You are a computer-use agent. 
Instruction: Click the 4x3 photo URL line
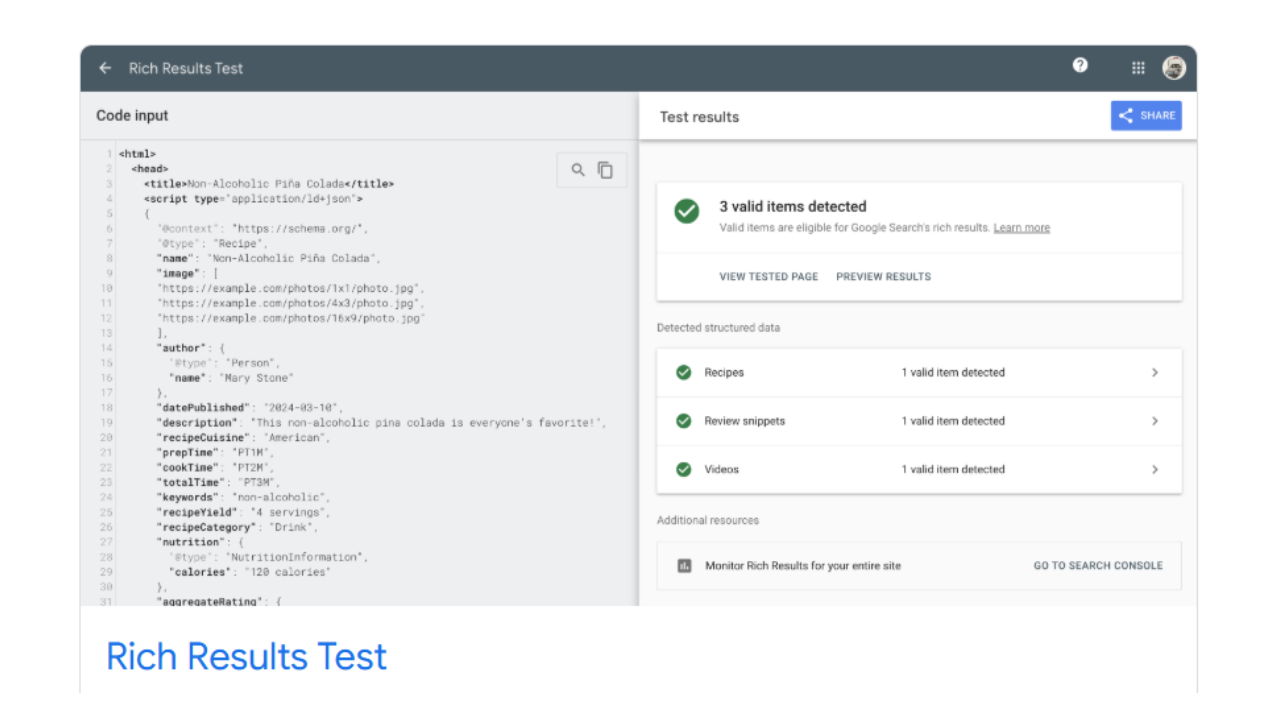pyautogui.click(x=291, y=303)
